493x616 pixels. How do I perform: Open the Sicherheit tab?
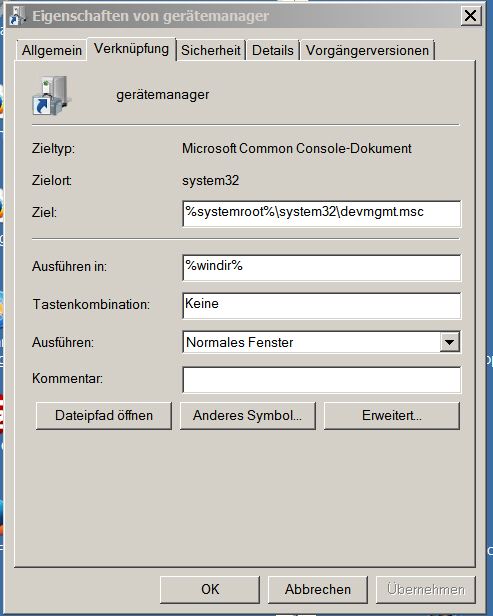211,50
